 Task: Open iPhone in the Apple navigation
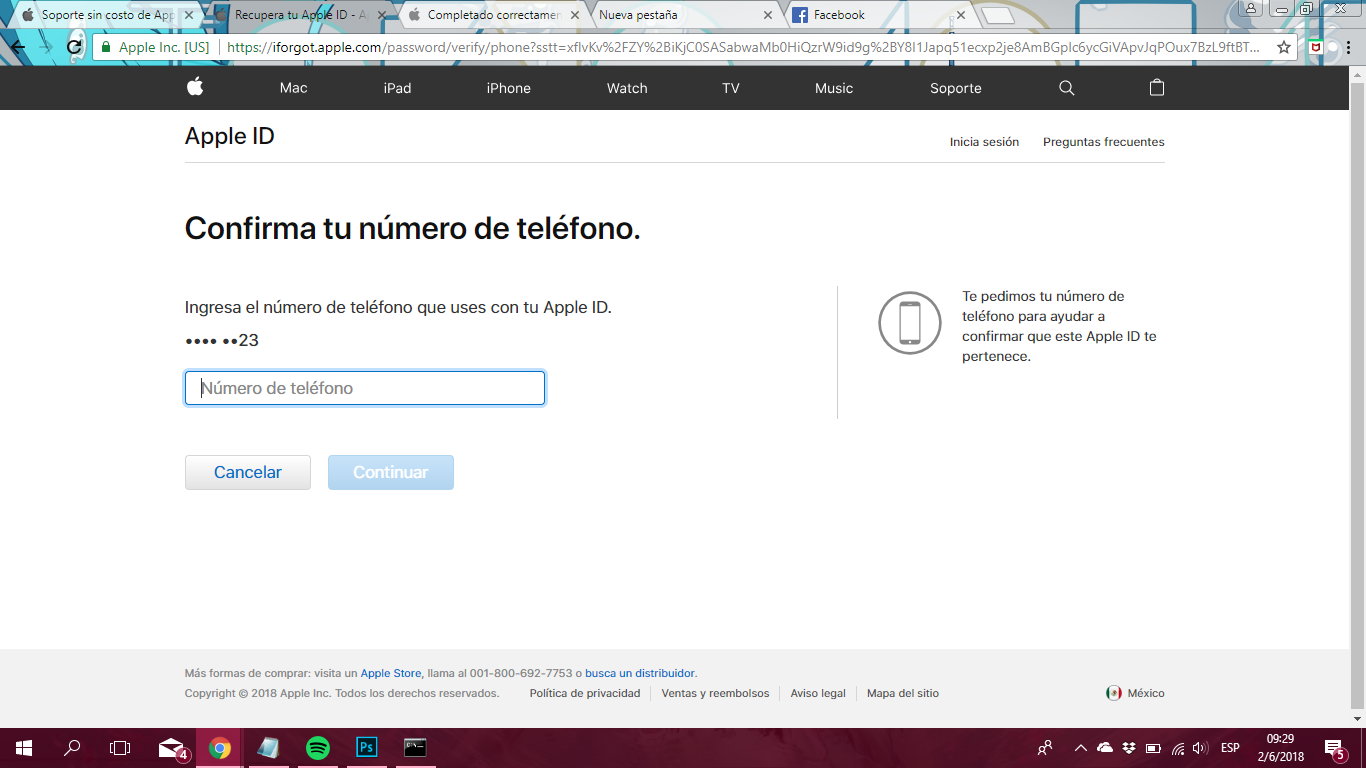(x=509, y=88)
